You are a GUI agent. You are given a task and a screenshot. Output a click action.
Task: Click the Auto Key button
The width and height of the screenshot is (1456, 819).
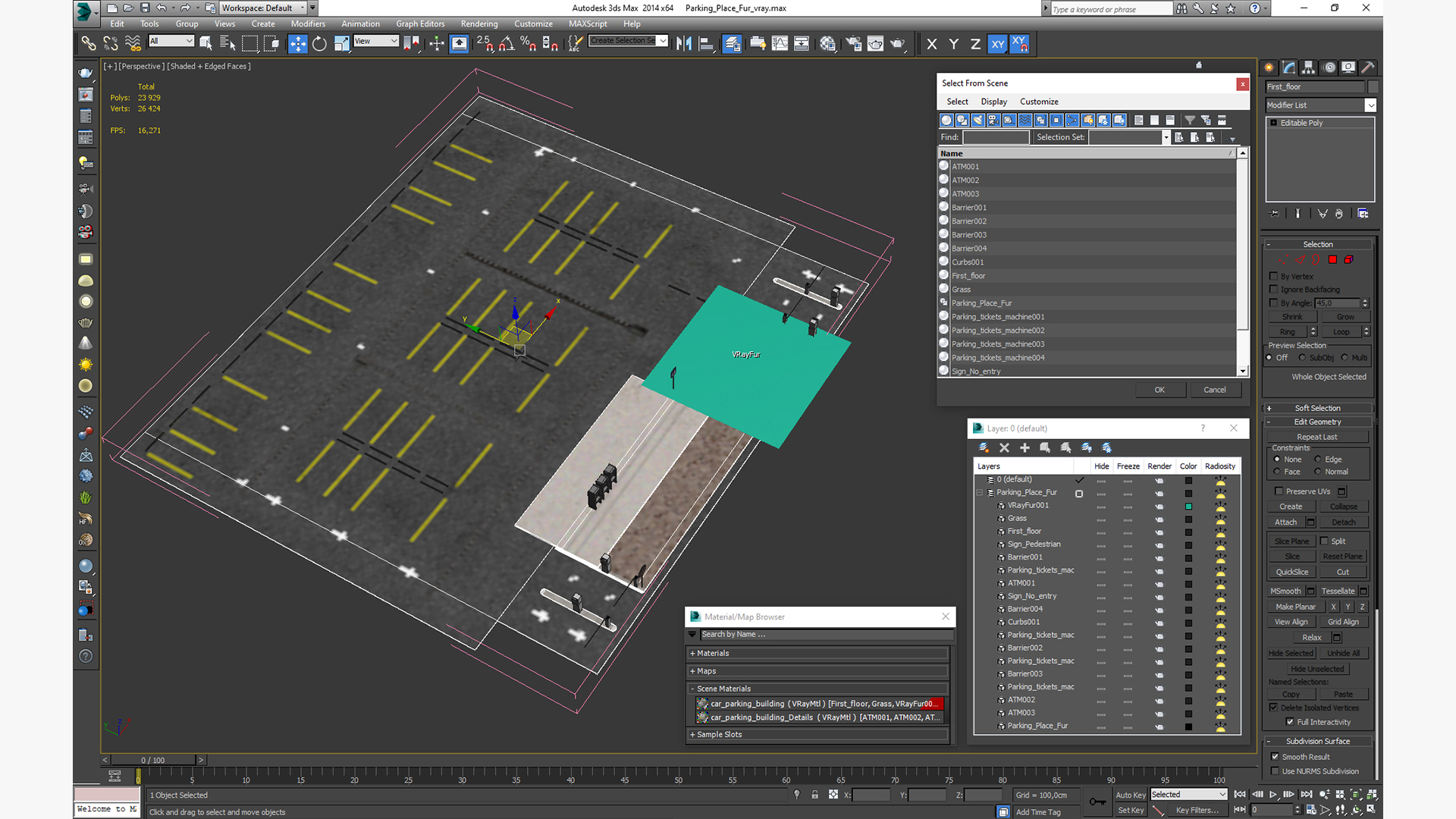[x=1130, y=795]
